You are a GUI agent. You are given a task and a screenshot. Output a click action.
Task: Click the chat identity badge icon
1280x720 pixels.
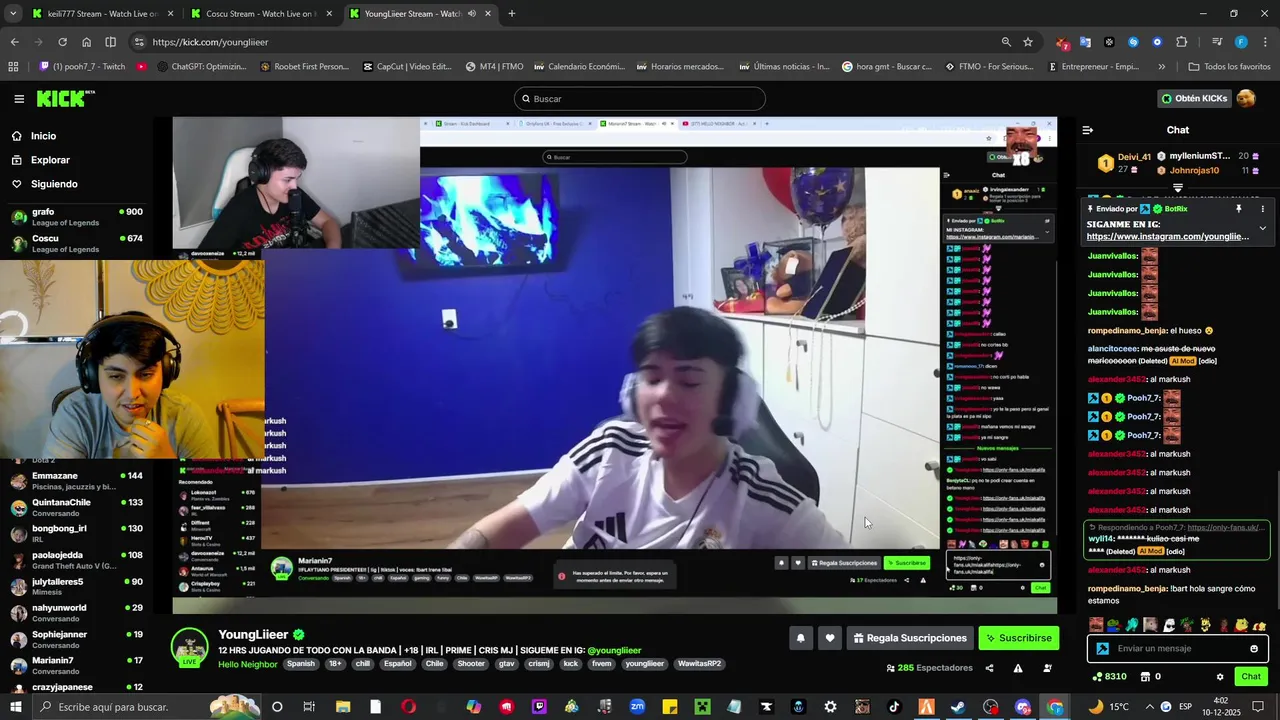(1102, 648)
